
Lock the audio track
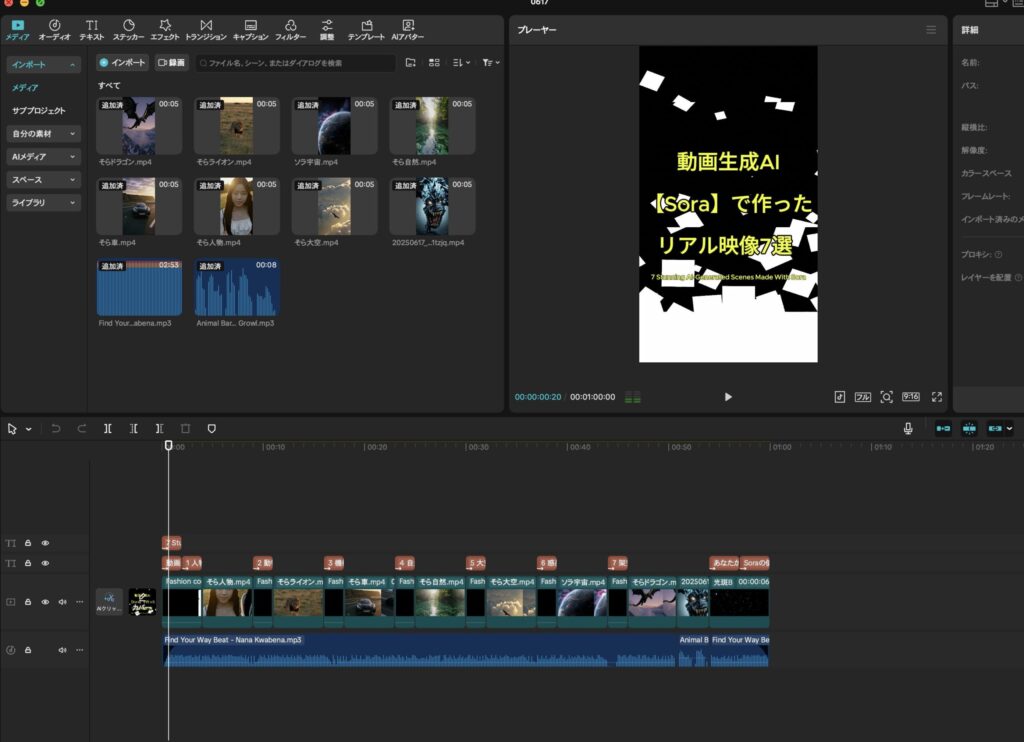(28, 650)
